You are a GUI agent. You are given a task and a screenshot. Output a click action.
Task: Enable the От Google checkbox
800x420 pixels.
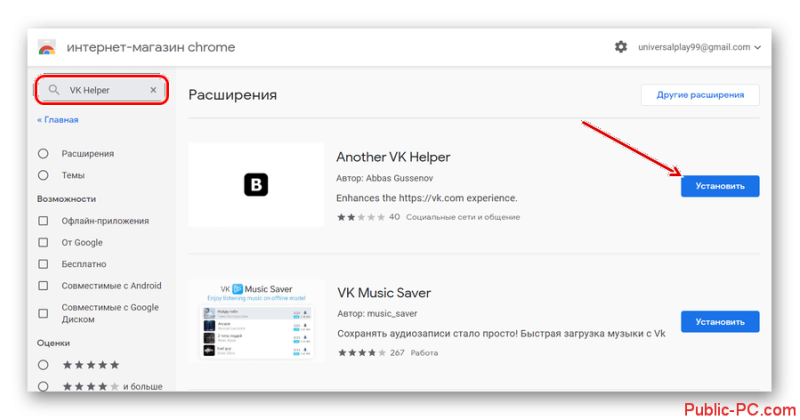pyautogui.click(x=43, y=242)
